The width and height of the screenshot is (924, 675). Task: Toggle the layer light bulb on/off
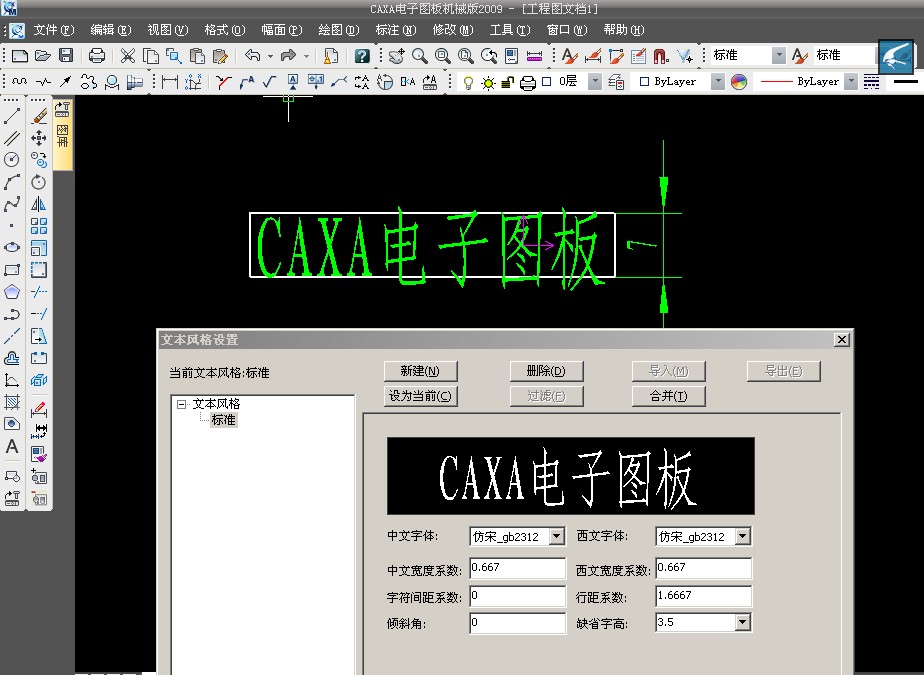pos(468,83)
